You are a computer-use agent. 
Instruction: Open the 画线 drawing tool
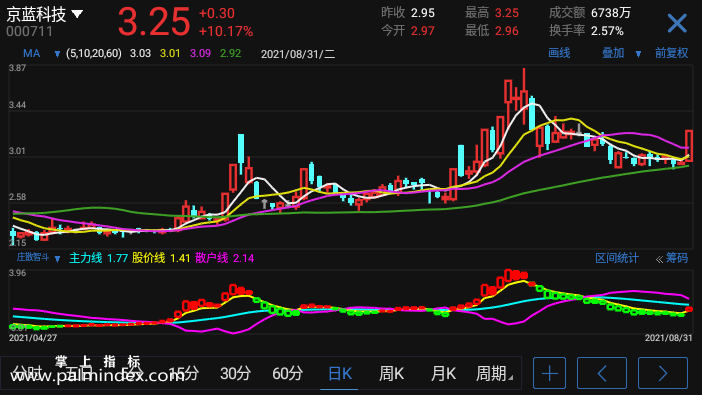click(x=559, y=53)
